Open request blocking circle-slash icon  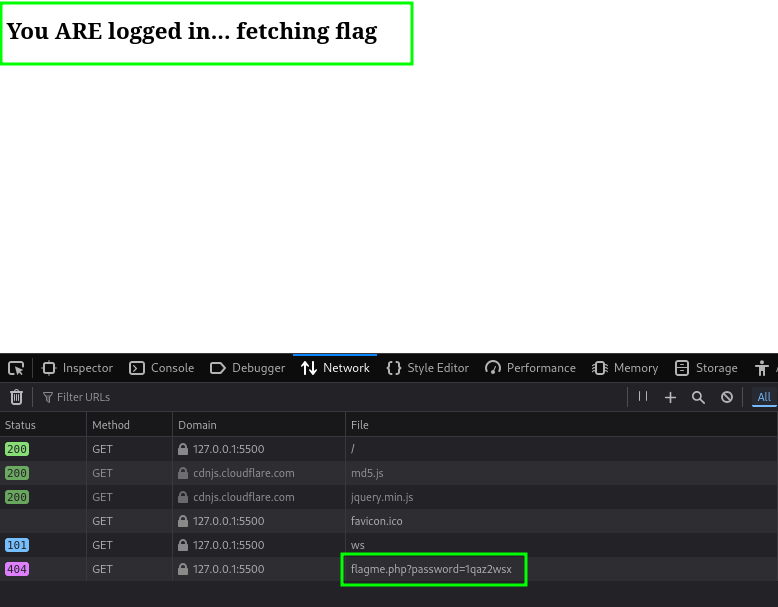[x=727, y=397]
